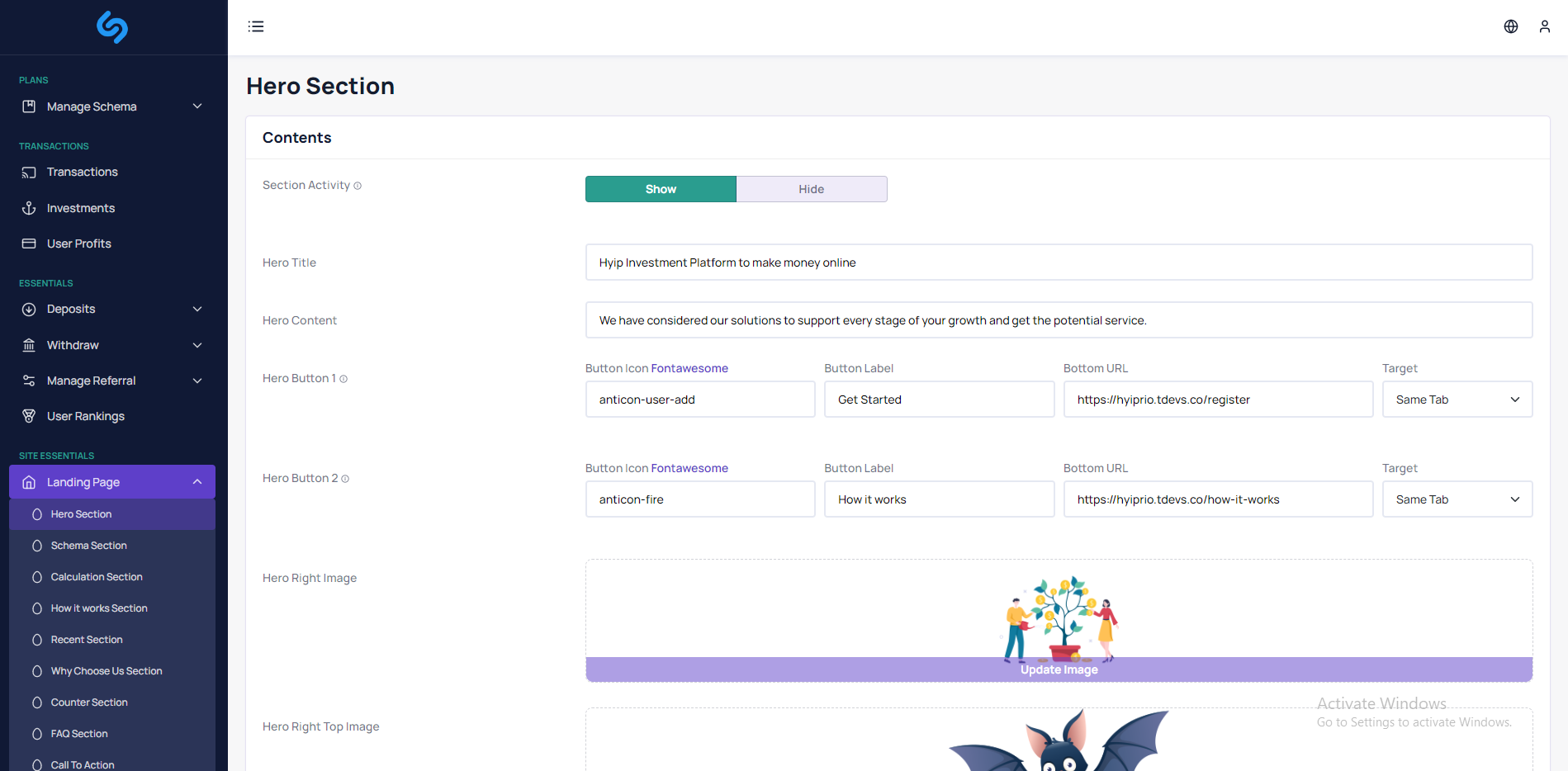The height and width of the screenshot is (771, 1568).
Task: Click the Transactions sidebar icon
Action: (x=29, y=173)
